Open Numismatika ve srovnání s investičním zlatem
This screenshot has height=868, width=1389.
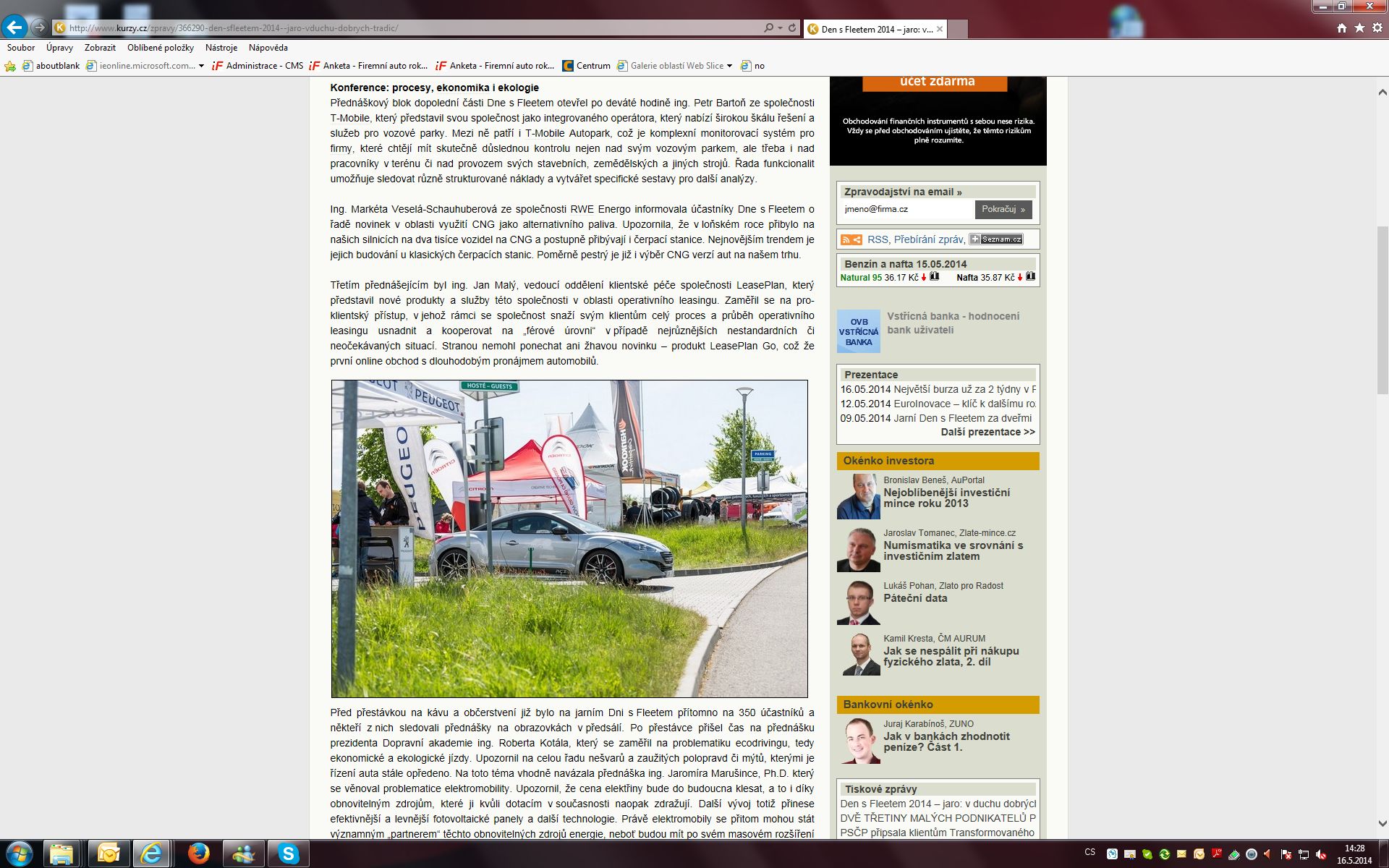point(953,551)
